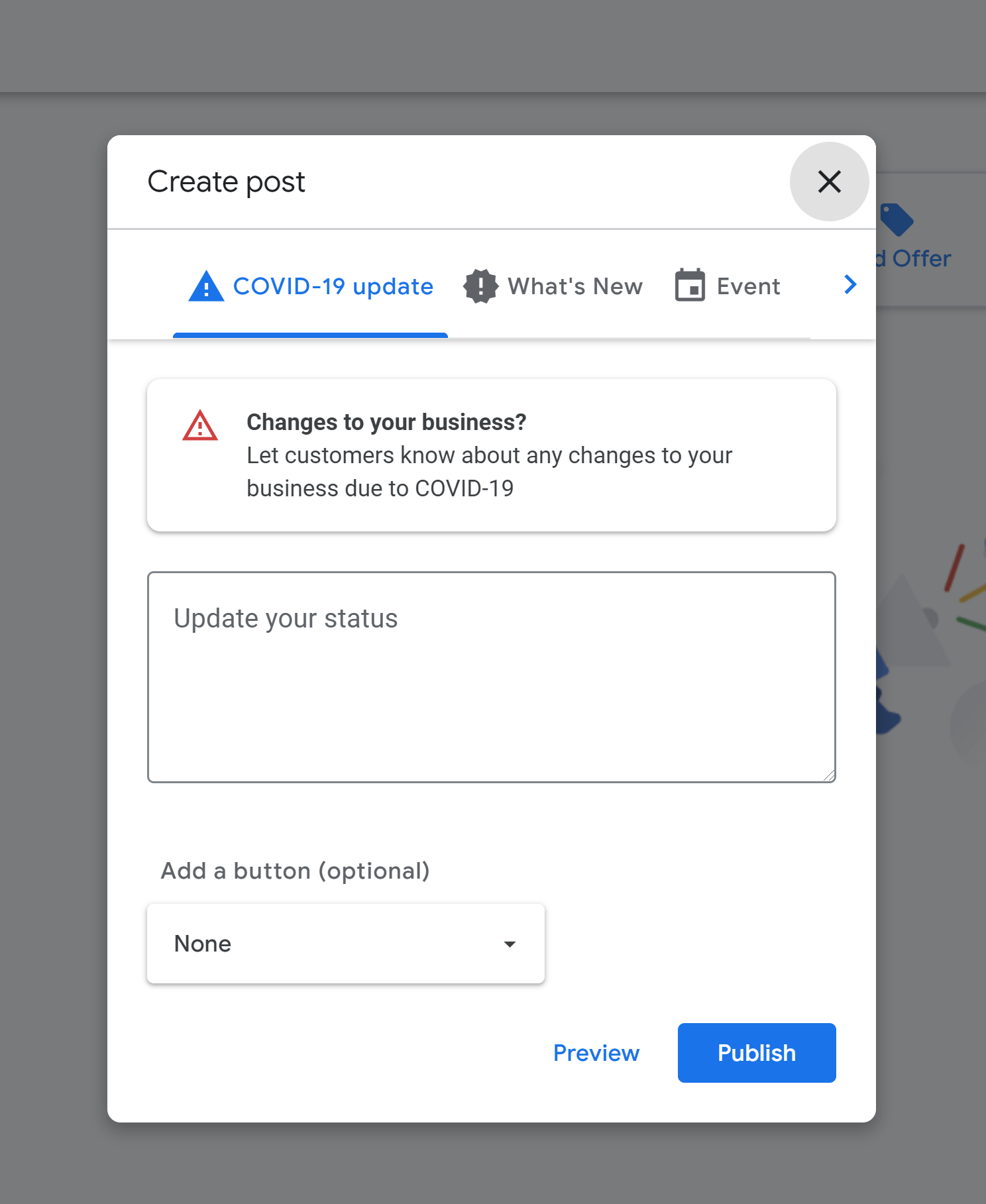Screen dimensions: 986x1204
Task: Click the red alert triangle icon
Action: (200, 425)
